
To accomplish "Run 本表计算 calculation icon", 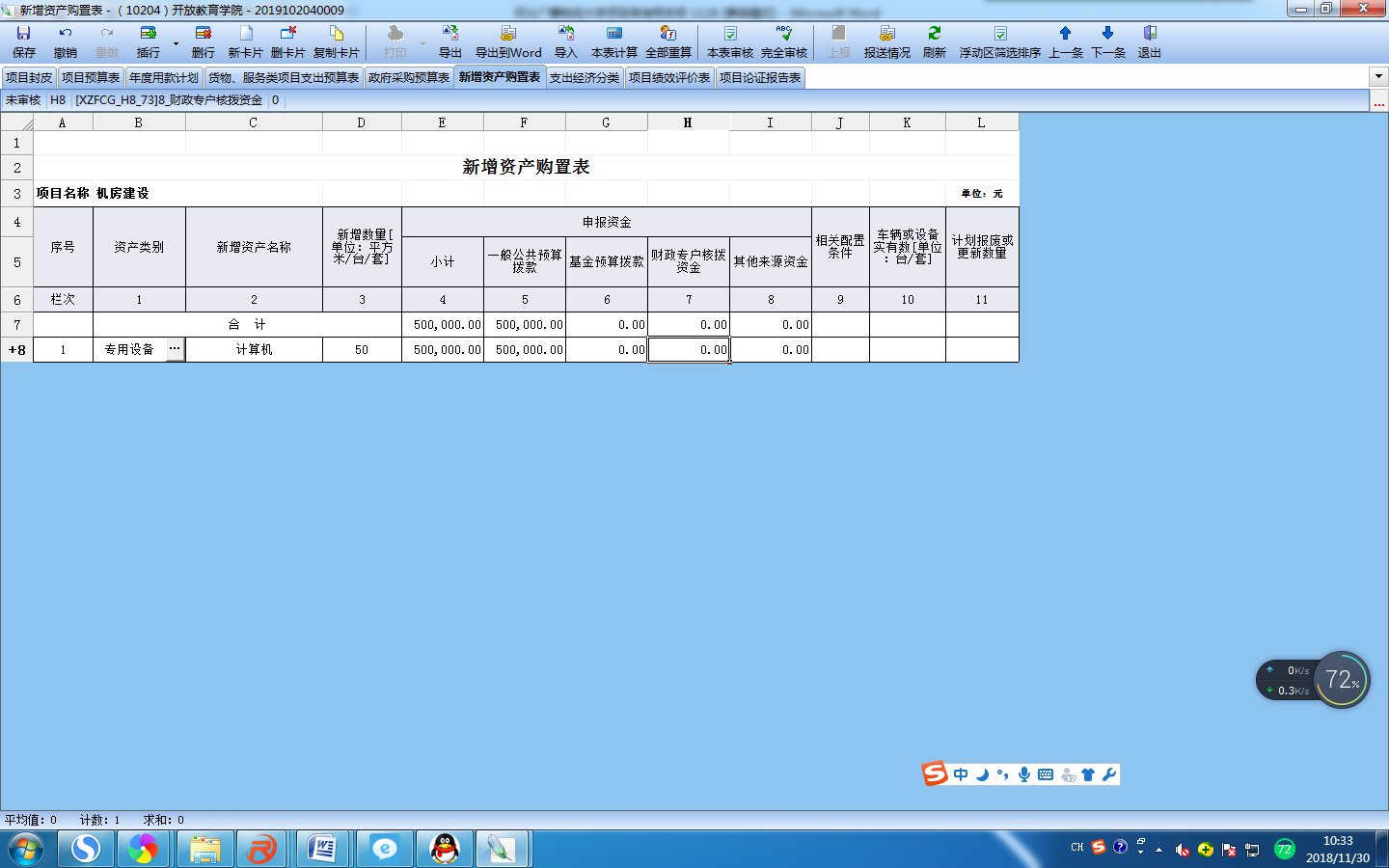I will [x=613, y=42].
